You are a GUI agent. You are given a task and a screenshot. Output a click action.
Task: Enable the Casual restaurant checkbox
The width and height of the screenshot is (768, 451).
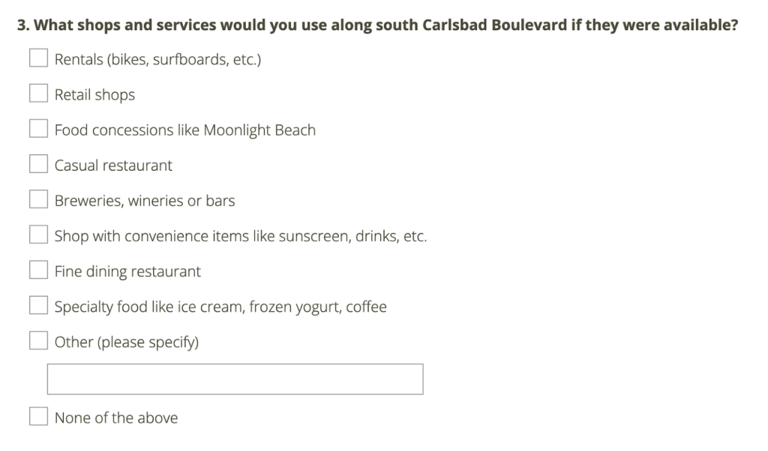(38, 164)
